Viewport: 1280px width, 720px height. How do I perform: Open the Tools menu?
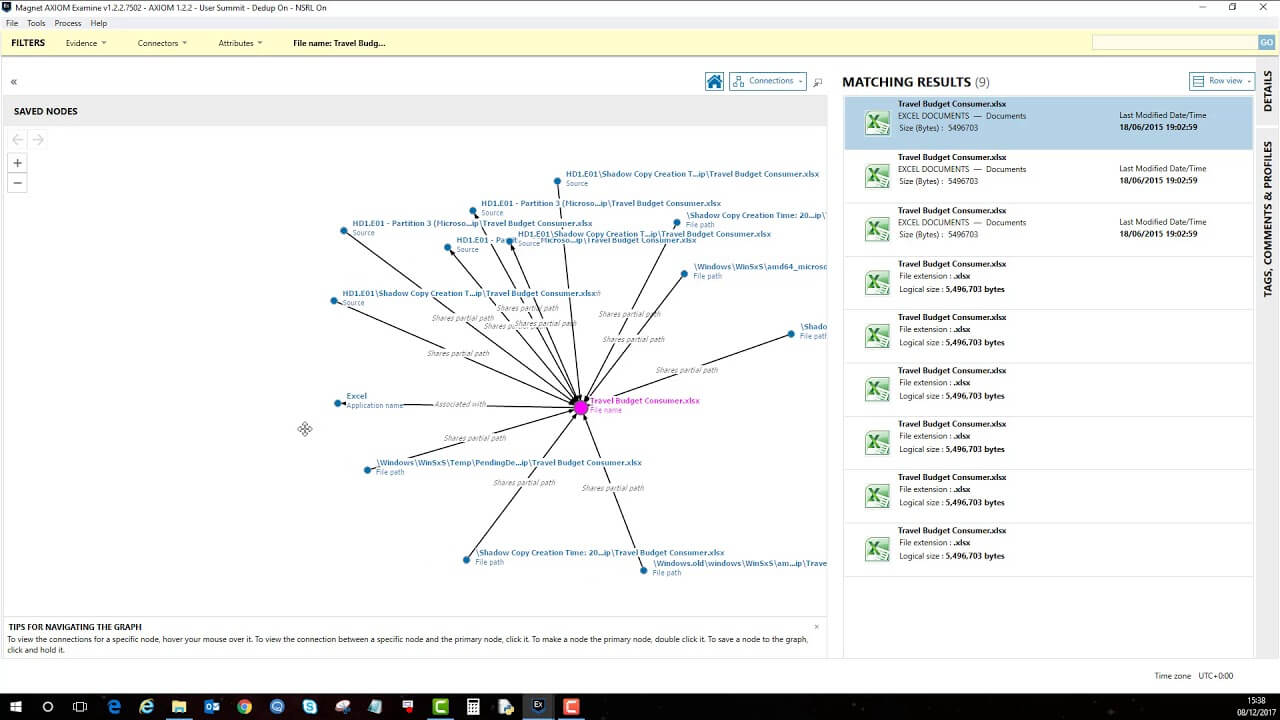point(36,23)
